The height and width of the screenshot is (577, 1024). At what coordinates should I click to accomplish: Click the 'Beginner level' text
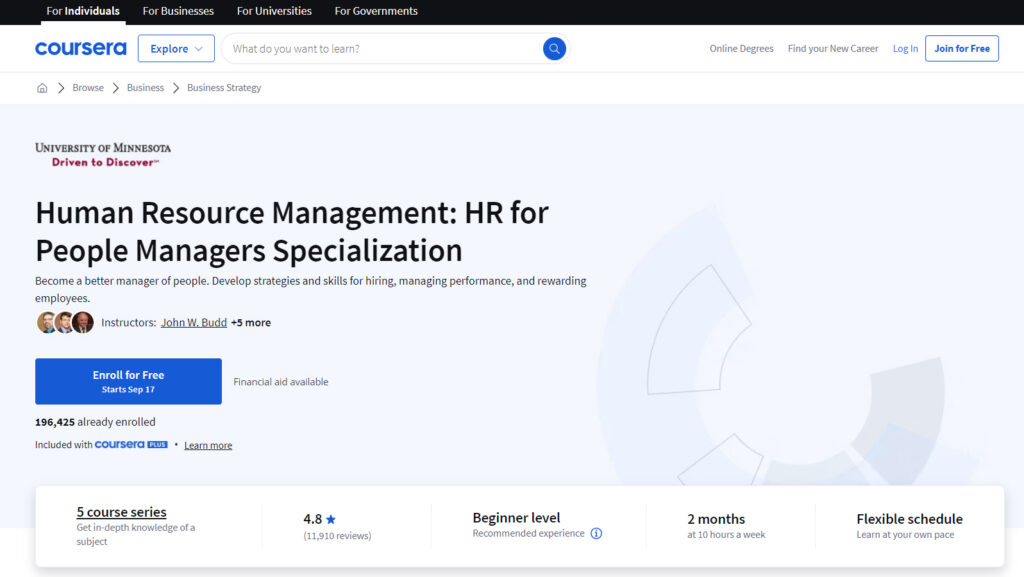point(517,518)
